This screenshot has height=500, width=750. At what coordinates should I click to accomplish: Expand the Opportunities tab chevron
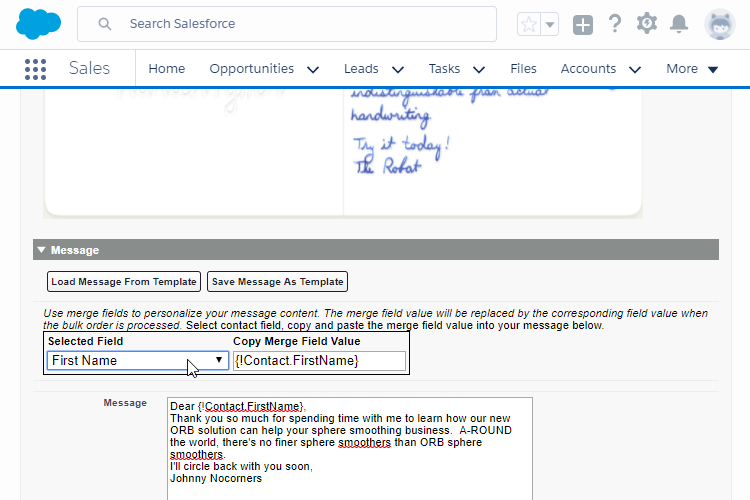tap(313, 70)
